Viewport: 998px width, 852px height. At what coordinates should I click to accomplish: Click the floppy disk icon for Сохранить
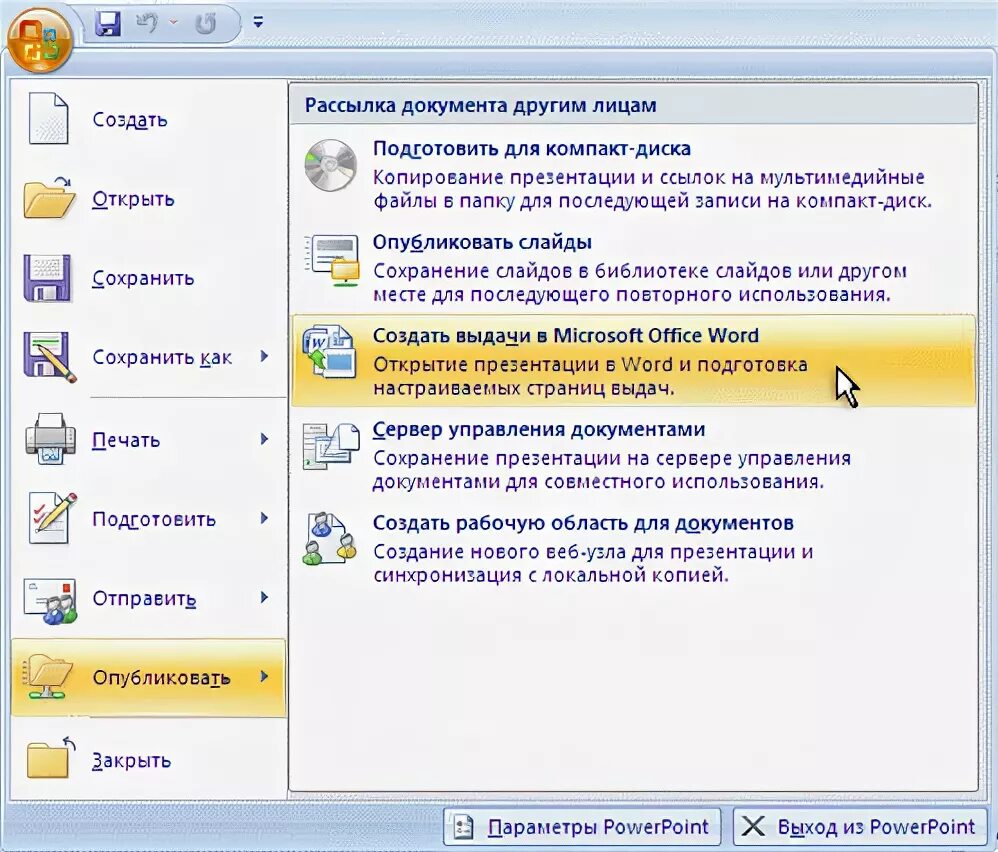(x=47, y=278)
